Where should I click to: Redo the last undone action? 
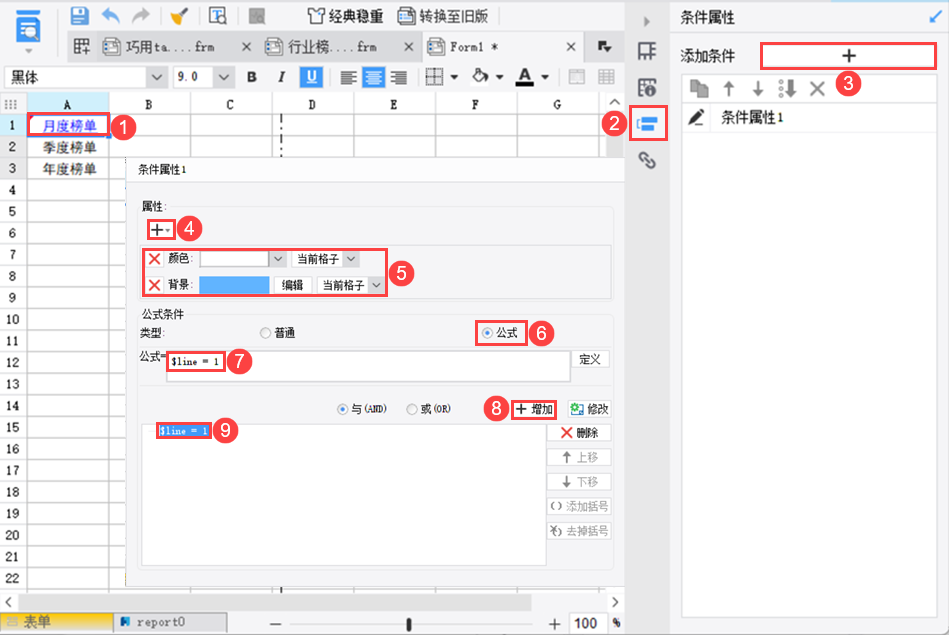pyautogui.click(x=140, y=16)
